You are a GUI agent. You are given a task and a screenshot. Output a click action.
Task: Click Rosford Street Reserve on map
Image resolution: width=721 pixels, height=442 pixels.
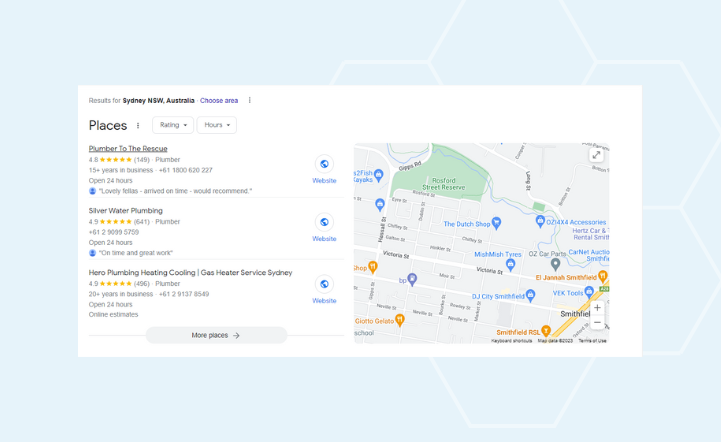click(443, 184)
